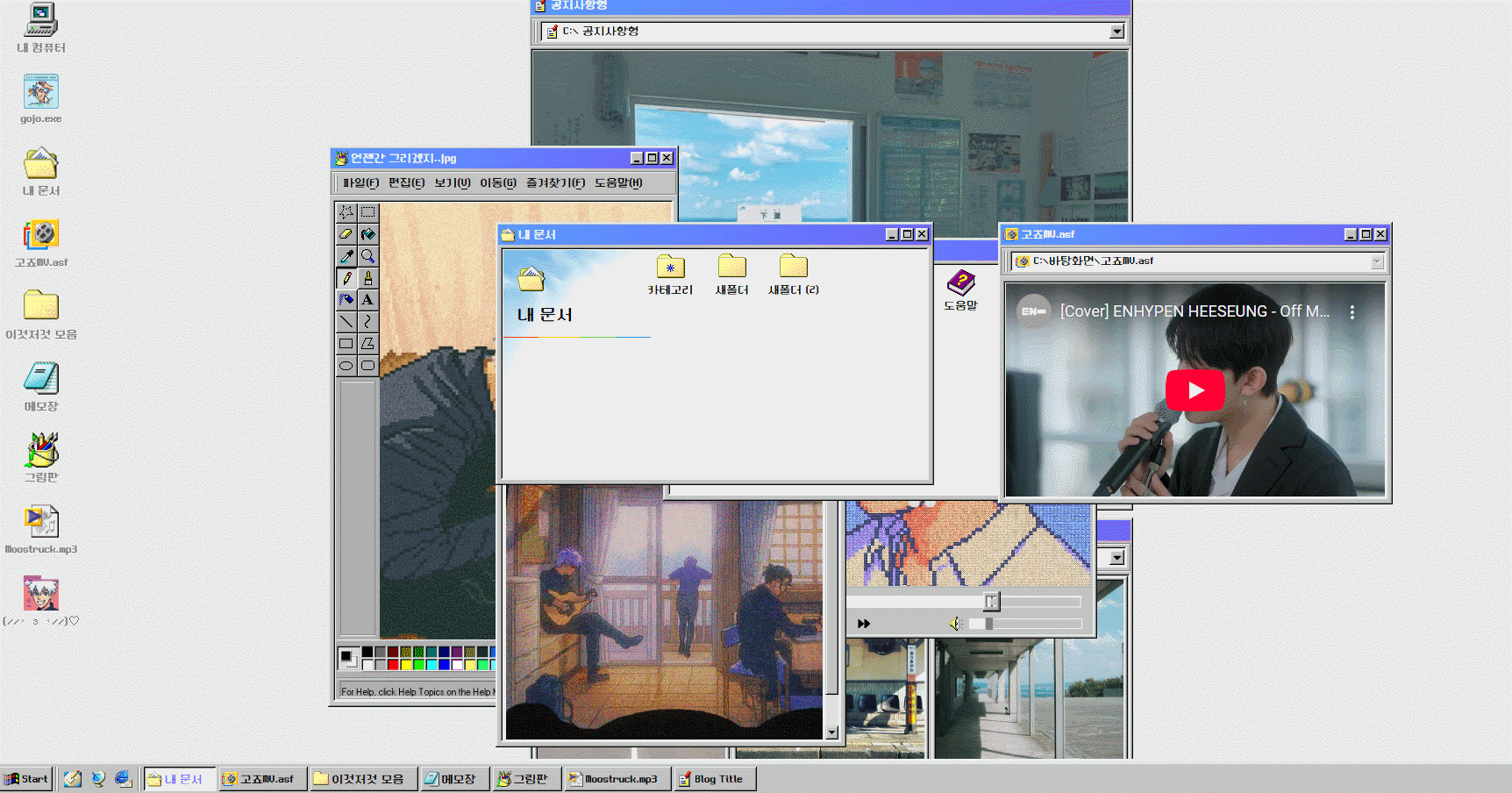Launch gojo.exe desktop icon

(41, 99)
